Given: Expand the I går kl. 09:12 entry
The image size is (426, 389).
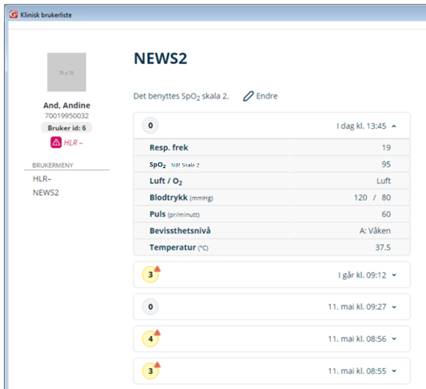Looking at the screenshot, I should 394,275.
